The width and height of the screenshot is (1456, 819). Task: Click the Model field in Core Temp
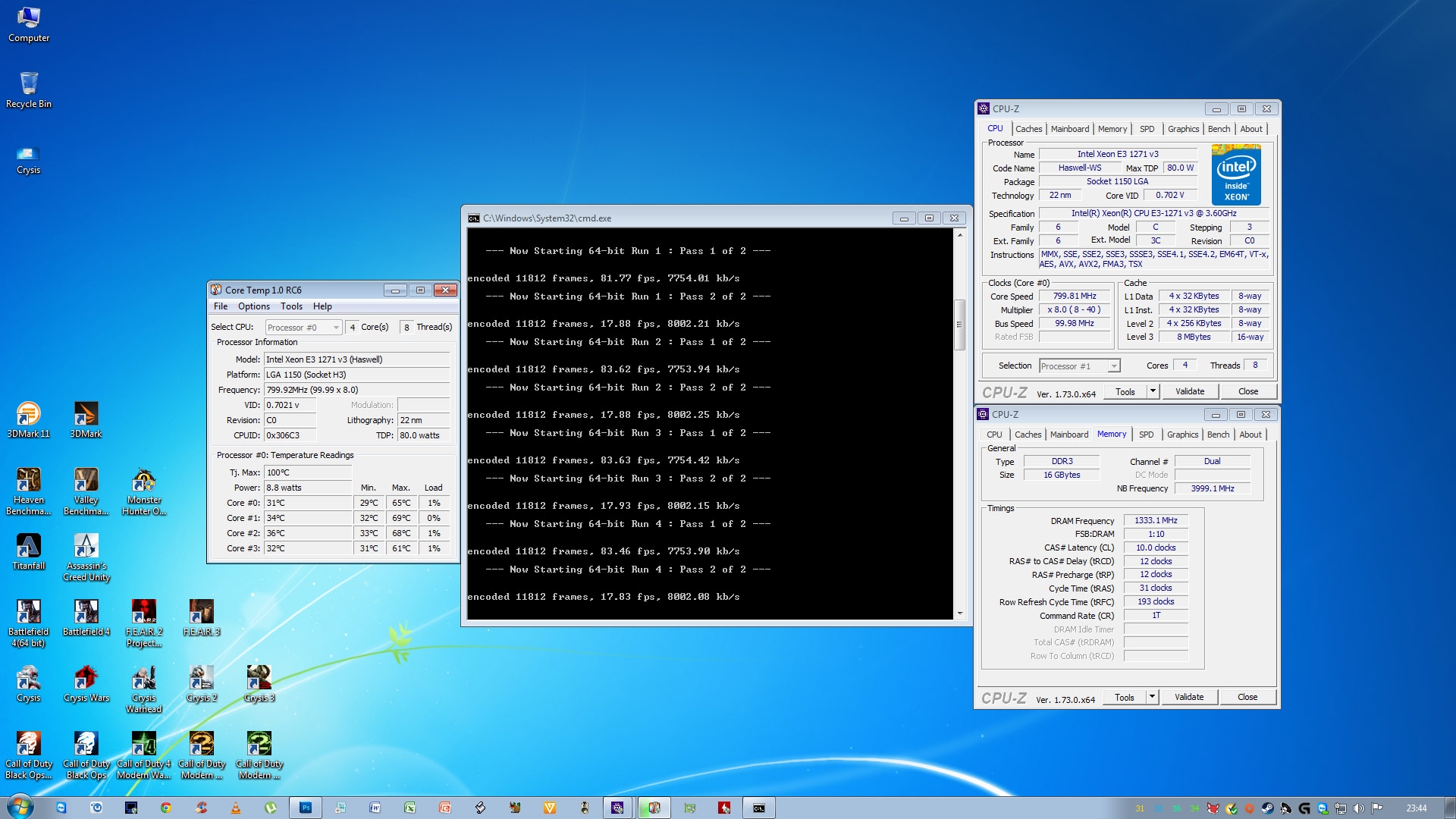pos(356,359)
